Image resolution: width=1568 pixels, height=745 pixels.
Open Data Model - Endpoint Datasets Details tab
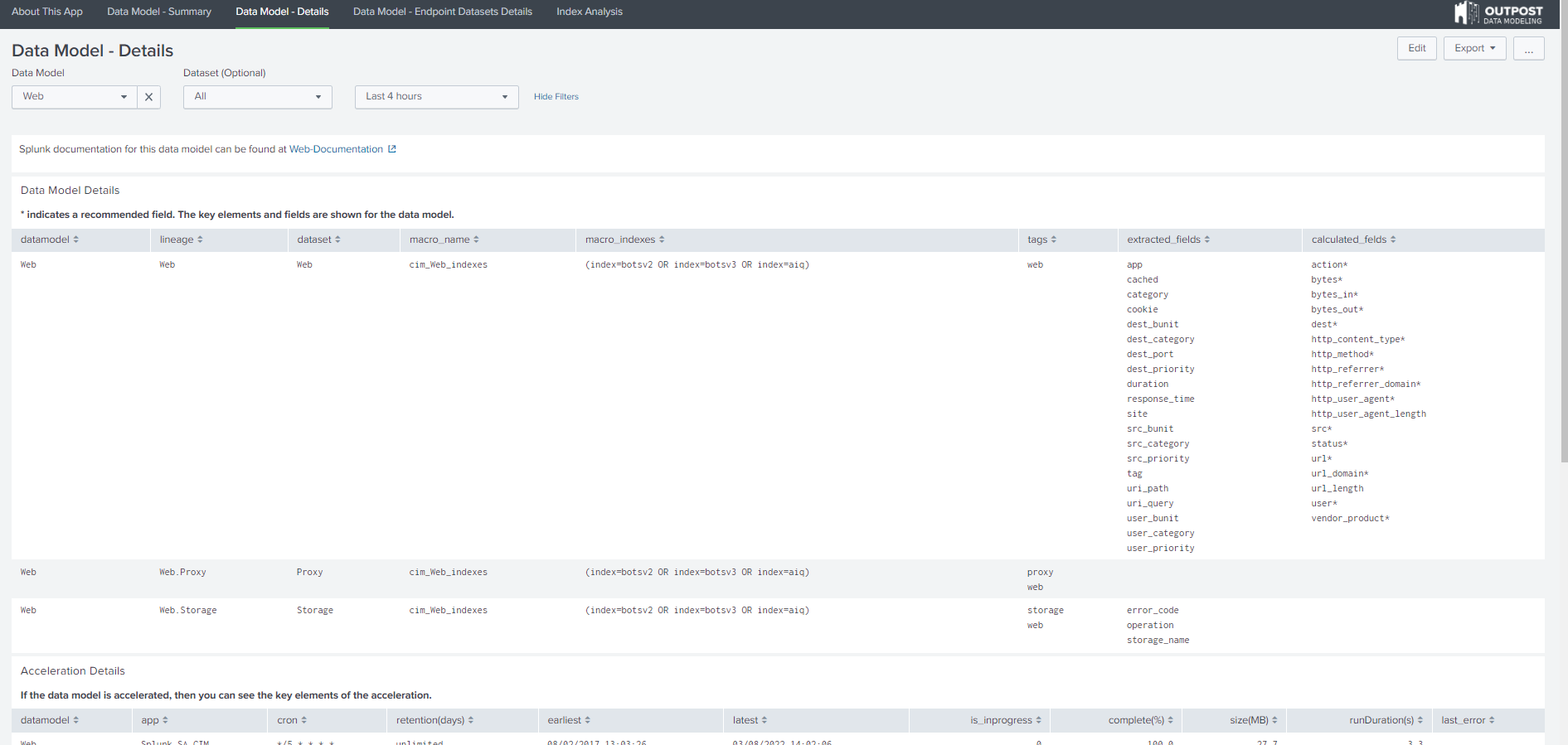click(x=443, y=12)
